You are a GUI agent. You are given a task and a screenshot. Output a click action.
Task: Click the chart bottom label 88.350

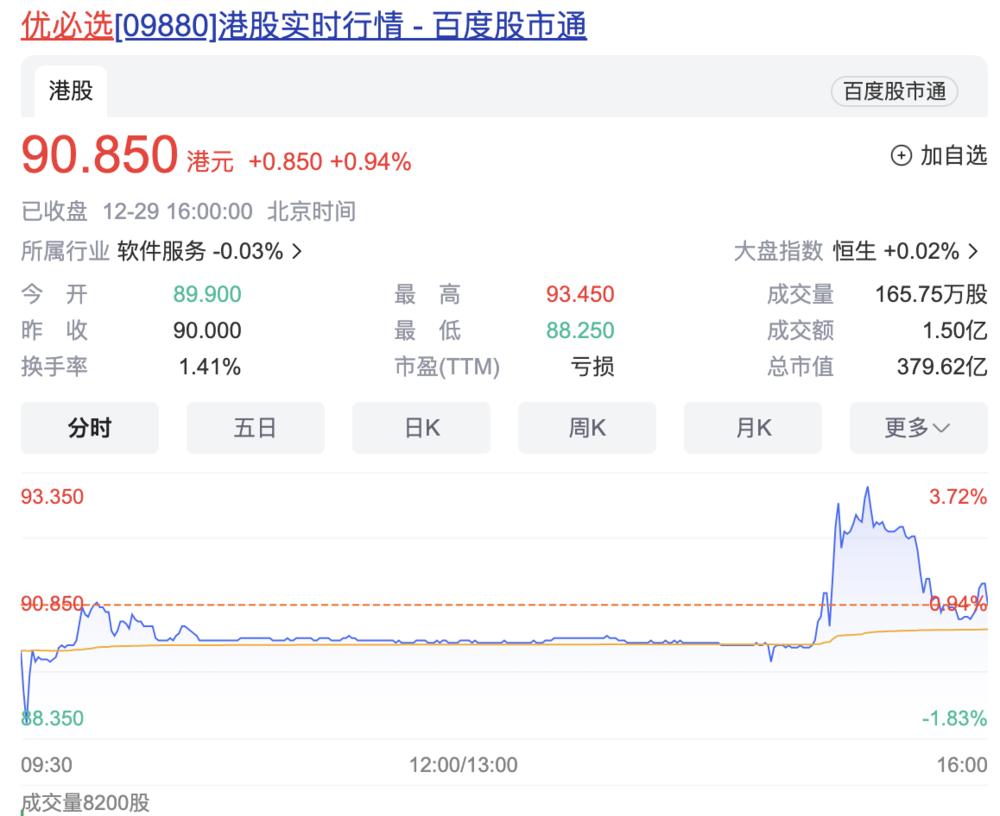[52, 718]
